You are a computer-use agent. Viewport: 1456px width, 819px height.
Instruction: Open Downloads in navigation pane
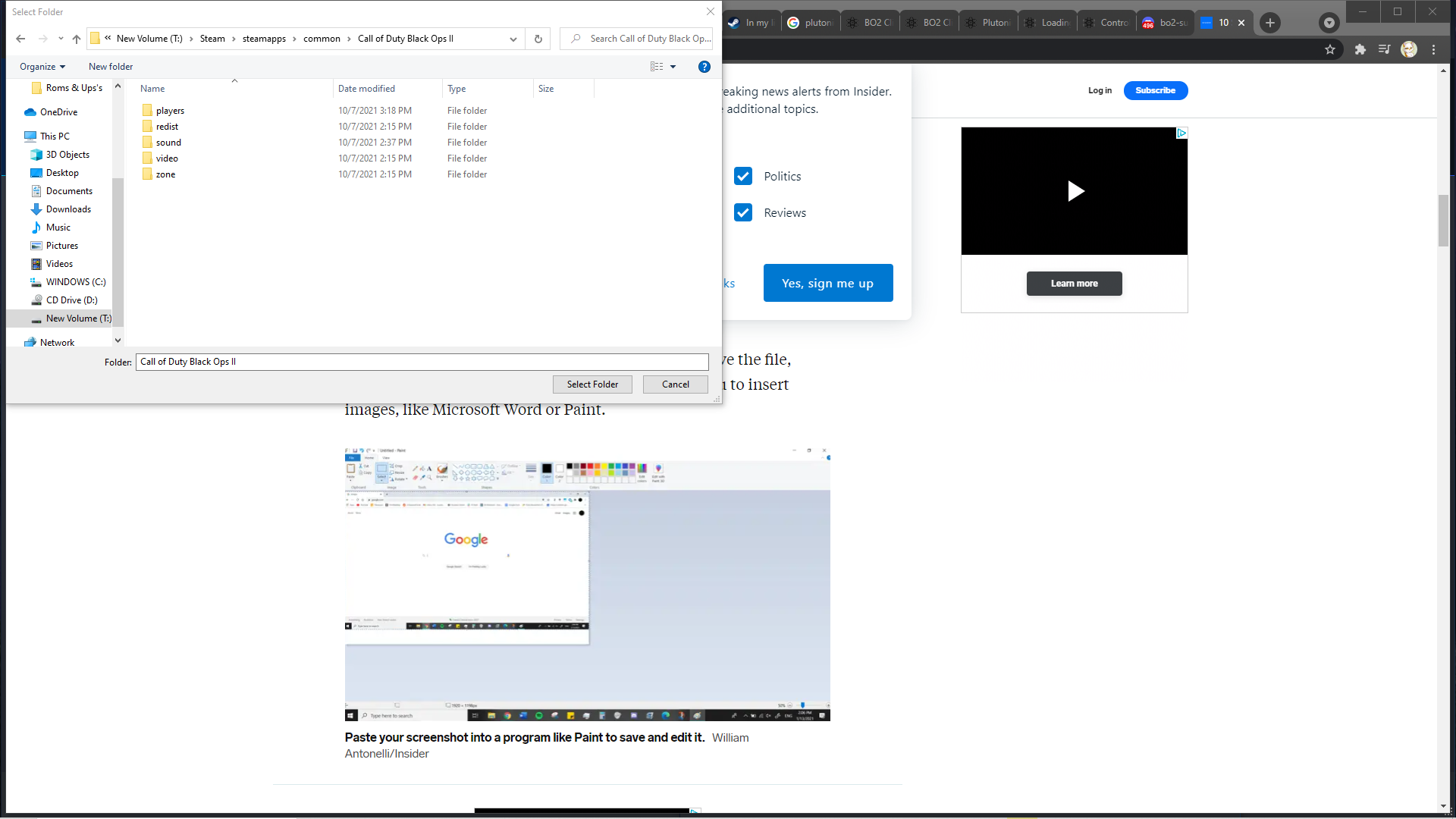68,209
